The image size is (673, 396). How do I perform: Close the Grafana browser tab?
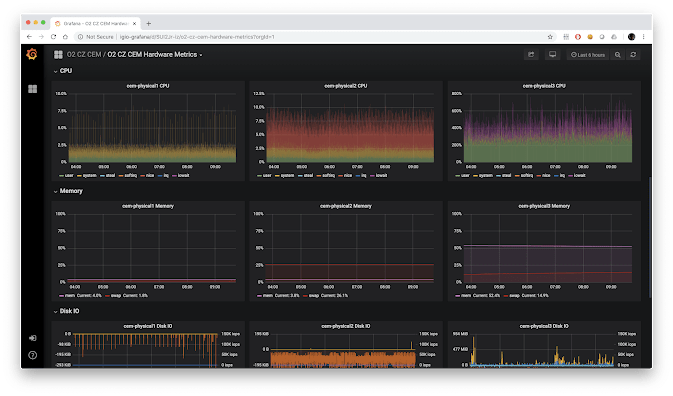pos(134,24)
